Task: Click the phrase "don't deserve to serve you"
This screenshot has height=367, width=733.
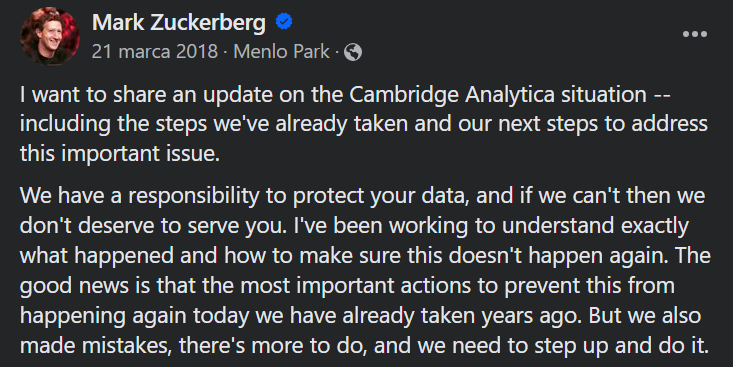Action: click(x=151, y=225)
